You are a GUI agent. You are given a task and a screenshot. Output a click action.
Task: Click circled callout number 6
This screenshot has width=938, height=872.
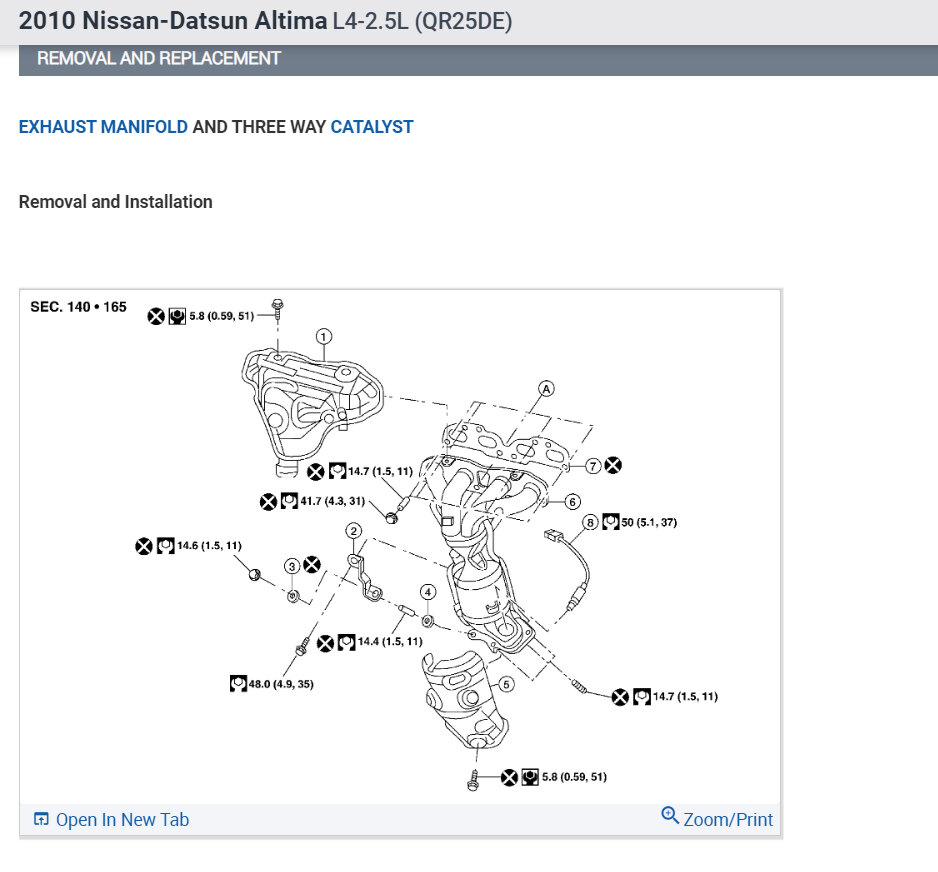572,502
